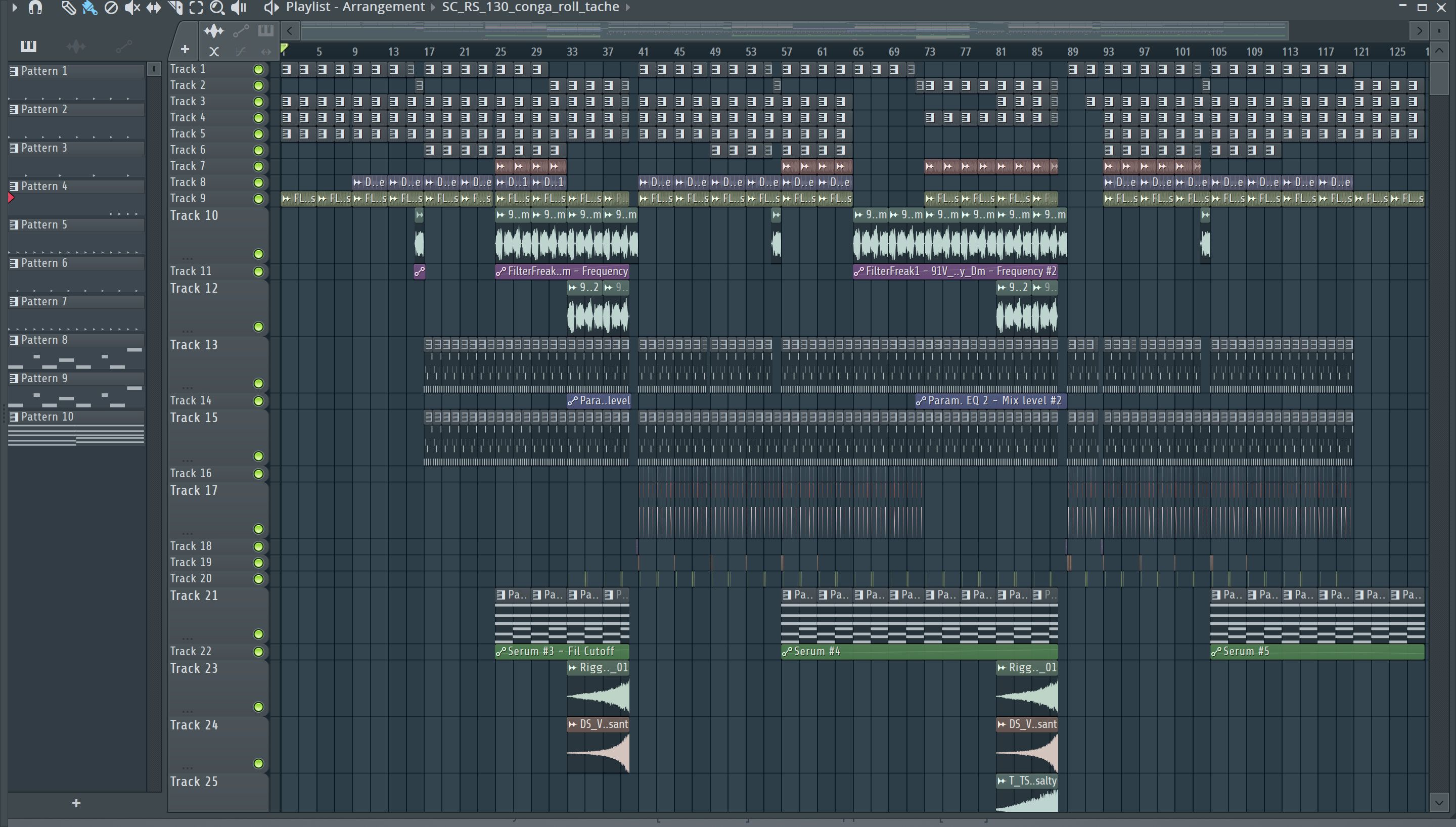Mute Track 1 with its green LED
The image size is (1456, 827).
(x=258, y=69)
